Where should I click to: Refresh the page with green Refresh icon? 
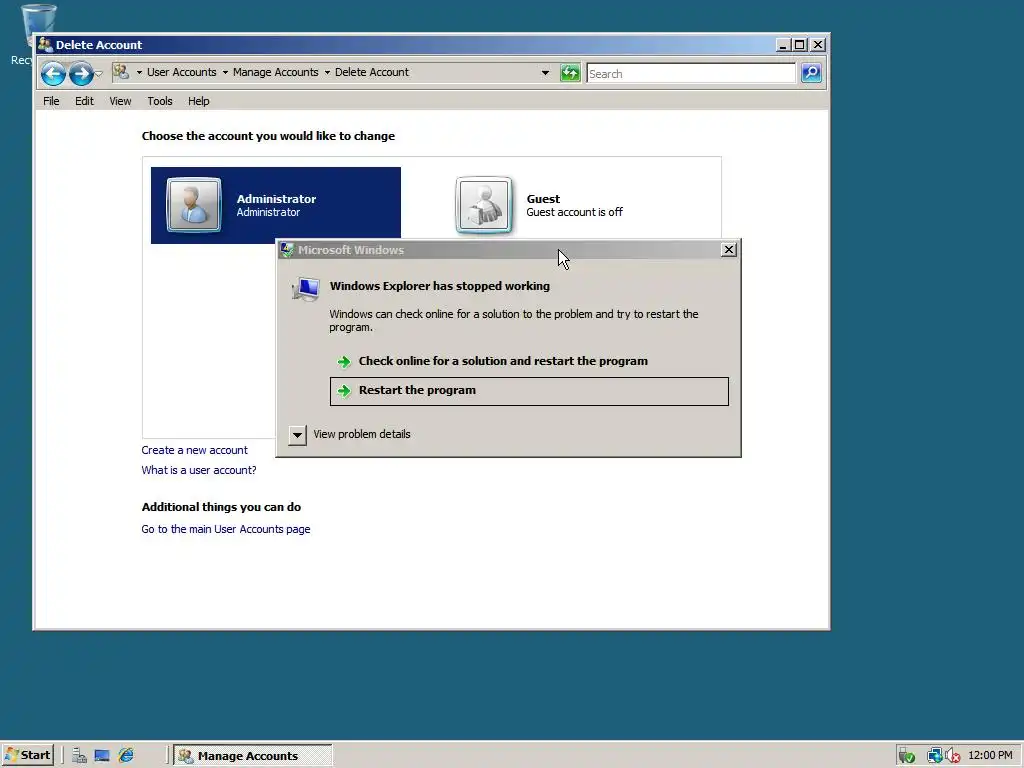pos(570,73)
